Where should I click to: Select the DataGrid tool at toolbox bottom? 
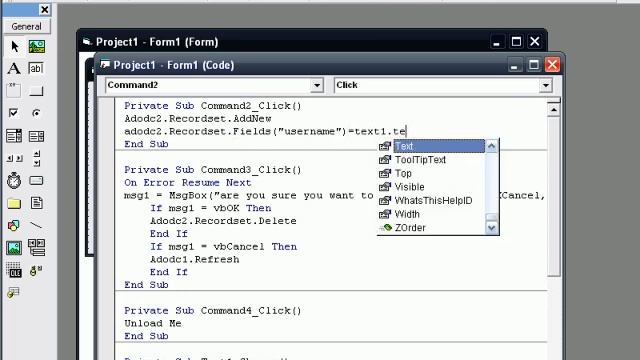tap(14, 292)
